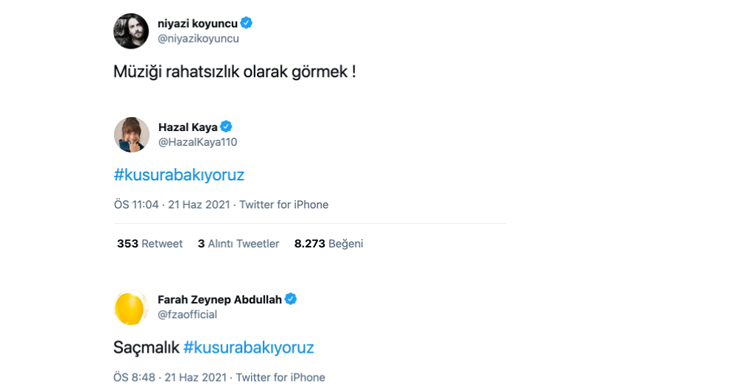View the 353 Retweet list
Image resolution: width=750 pixels, height=390 pixels.
[150, 244]
